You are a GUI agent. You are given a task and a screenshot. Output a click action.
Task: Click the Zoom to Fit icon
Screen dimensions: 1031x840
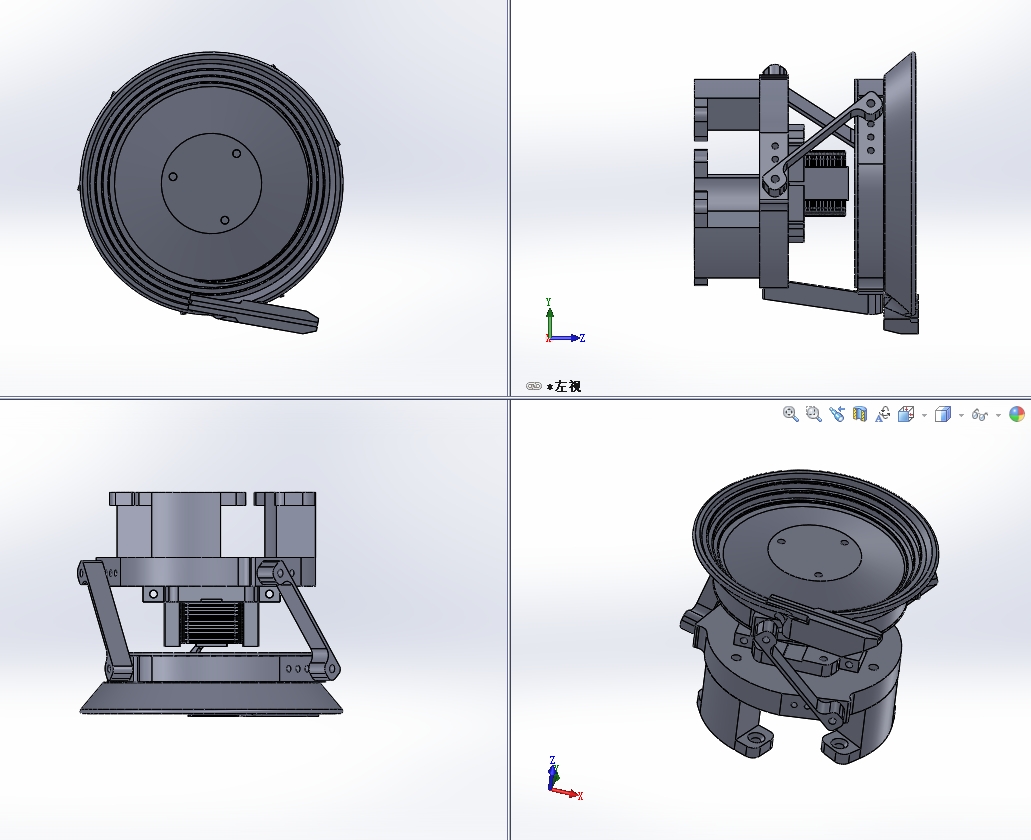tap(790, 414)
